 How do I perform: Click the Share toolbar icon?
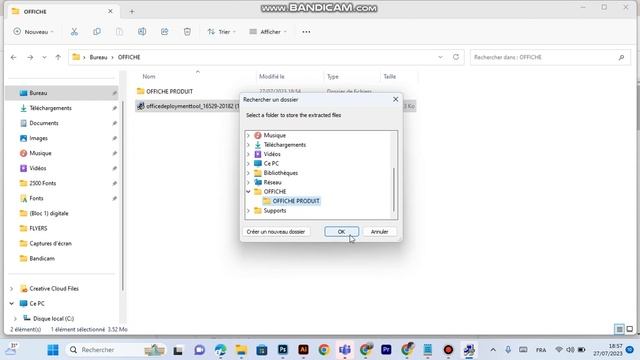[x=164, y=32]
